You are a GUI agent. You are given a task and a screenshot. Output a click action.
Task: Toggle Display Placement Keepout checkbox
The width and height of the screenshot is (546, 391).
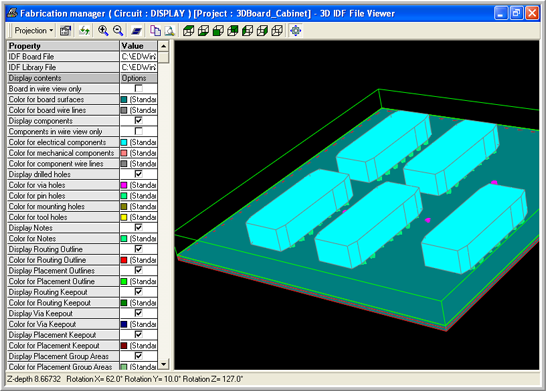point(138,335)
